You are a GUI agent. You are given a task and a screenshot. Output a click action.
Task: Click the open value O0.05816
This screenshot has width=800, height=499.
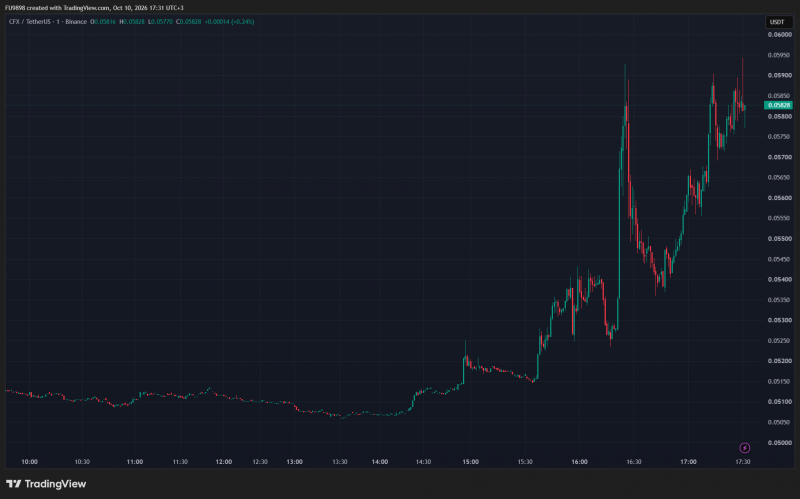(x=103, y=22)
